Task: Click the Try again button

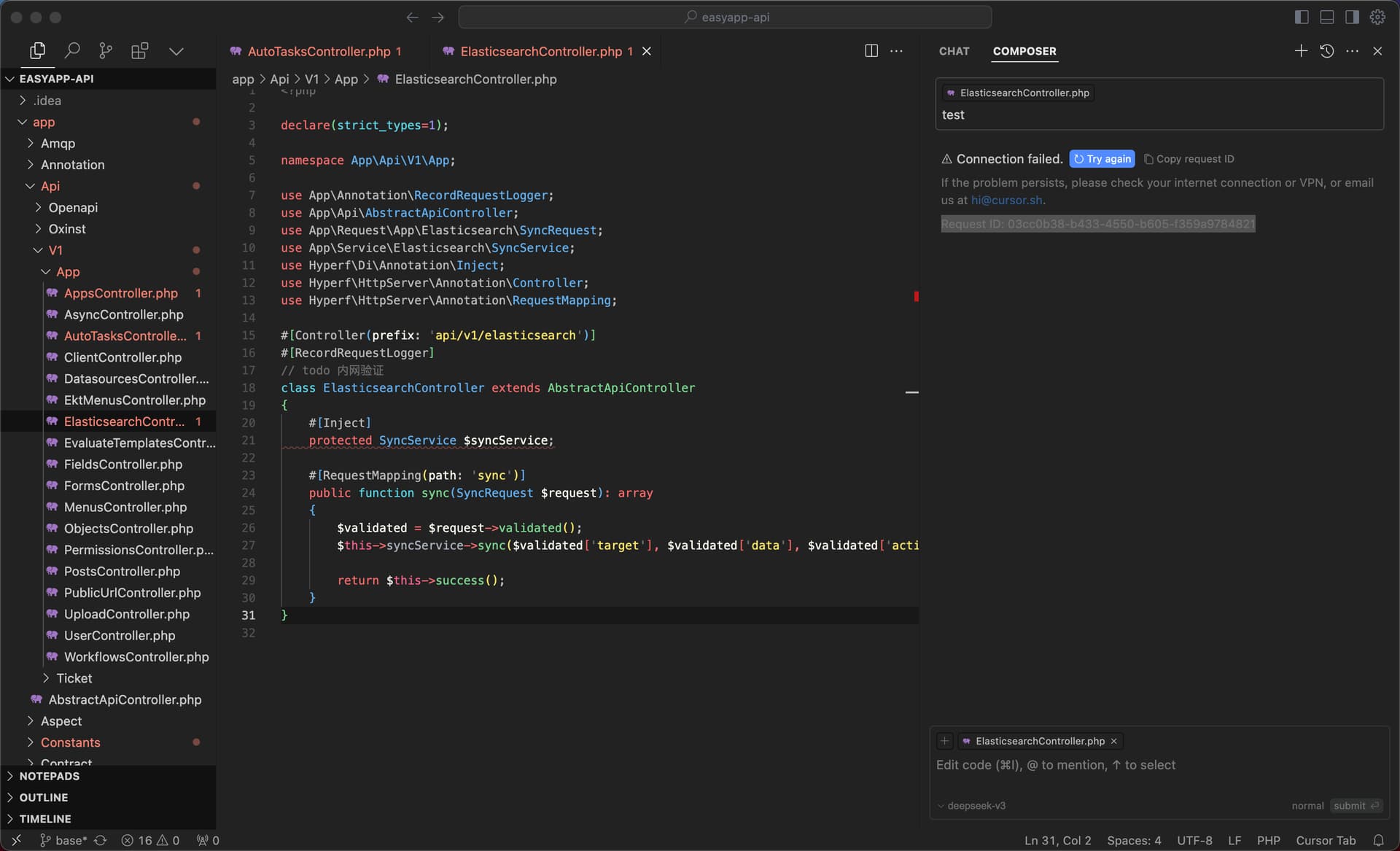Action: coord(1102,159)
